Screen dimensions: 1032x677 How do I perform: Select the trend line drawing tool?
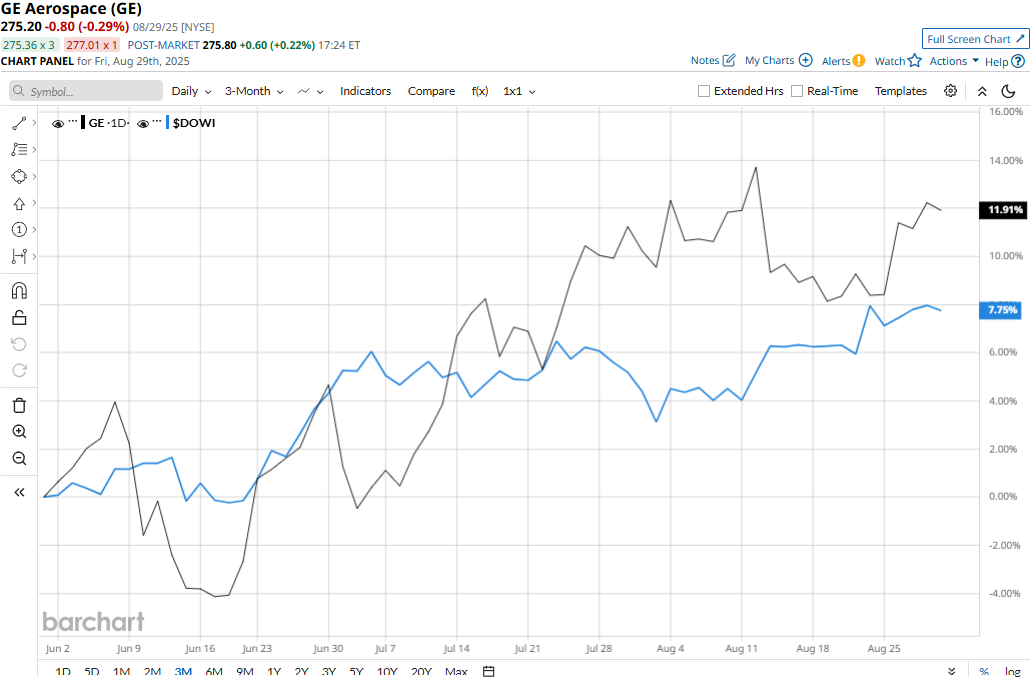[x=19, y=123]
